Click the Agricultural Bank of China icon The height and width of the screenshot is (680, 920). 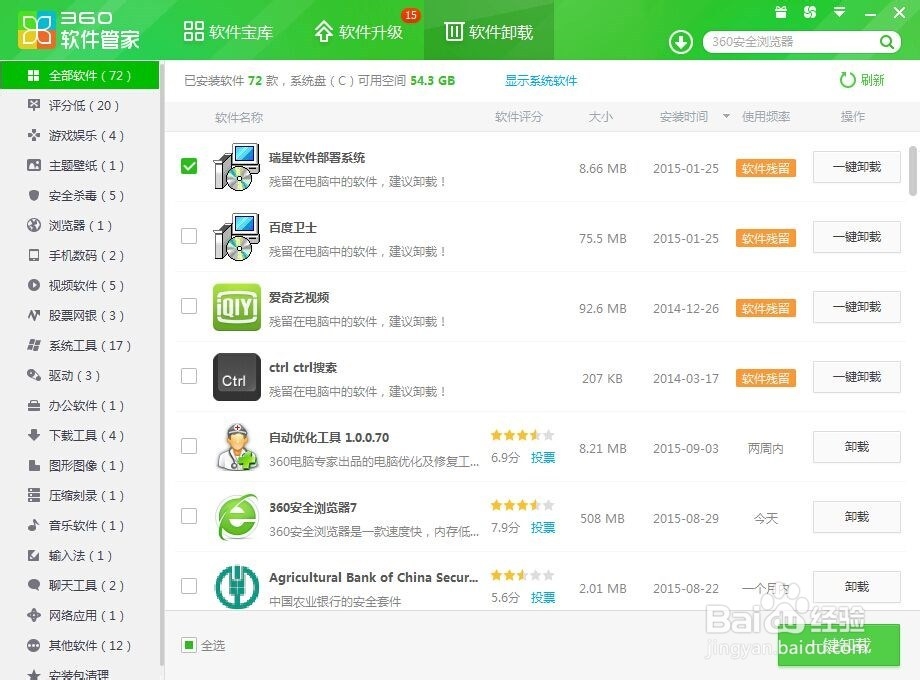pyautogui.click(x=236, y=586)
